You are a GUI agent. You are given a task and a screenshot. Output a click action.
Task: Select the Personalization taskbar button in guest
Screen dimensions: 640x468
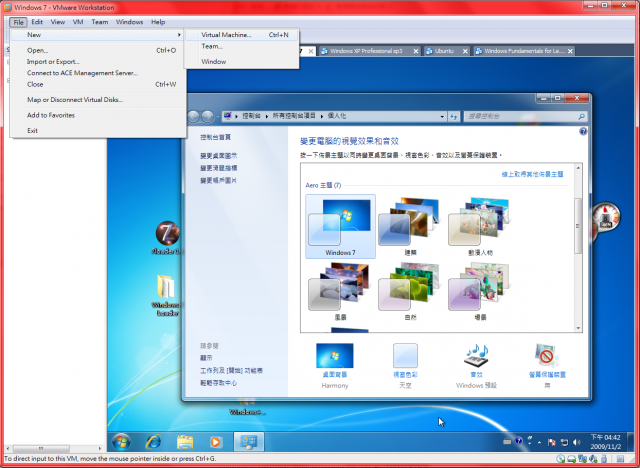(249, 442)
